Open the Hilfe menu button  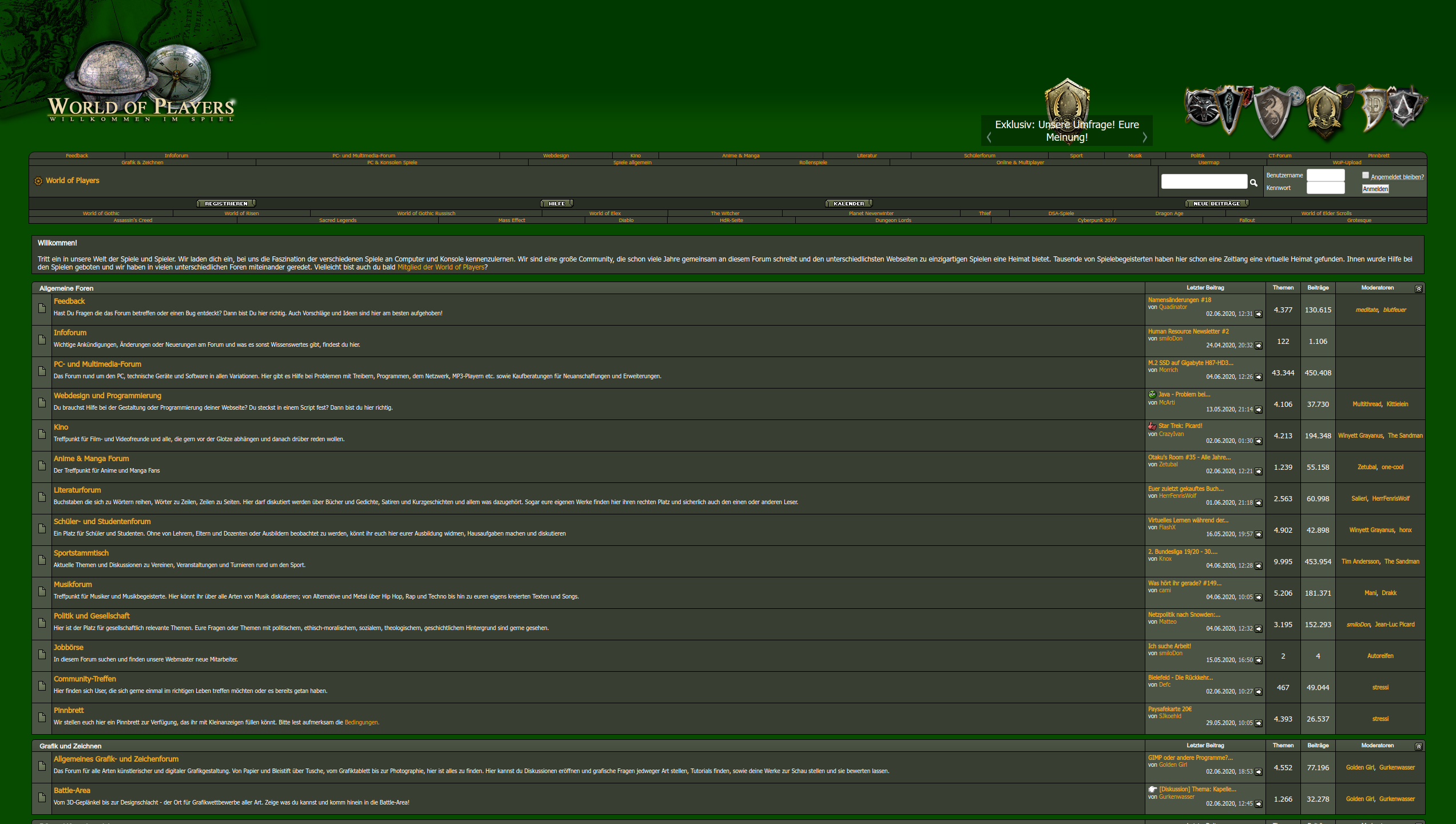(557, 204)
